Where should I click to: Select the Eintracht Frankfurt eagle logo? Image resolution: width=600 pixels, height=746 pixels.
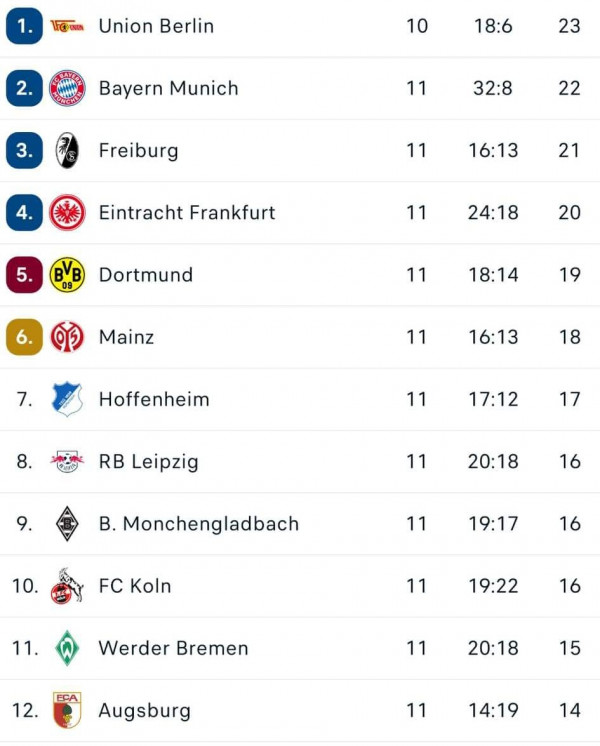67,213
